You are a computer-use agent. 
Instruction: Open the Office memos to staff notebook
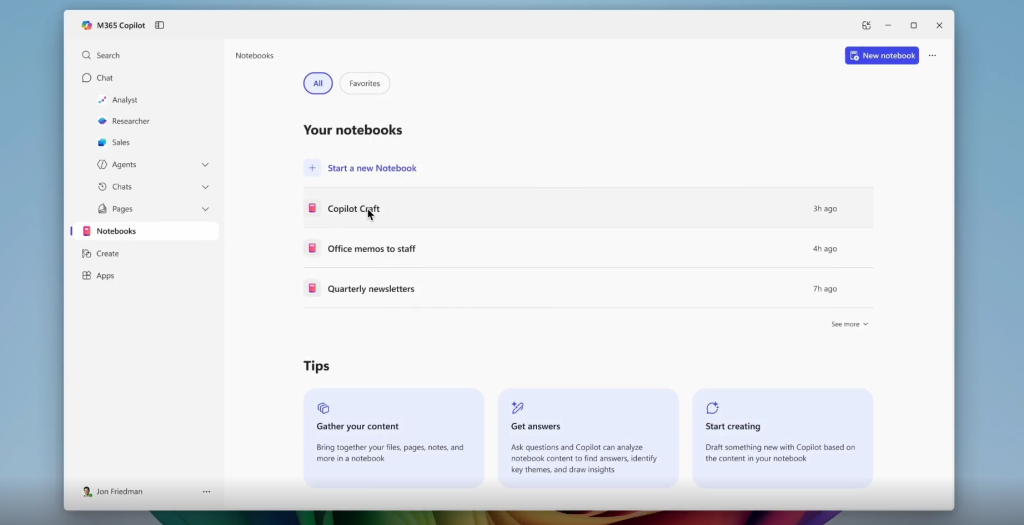(x=588, y=249)
